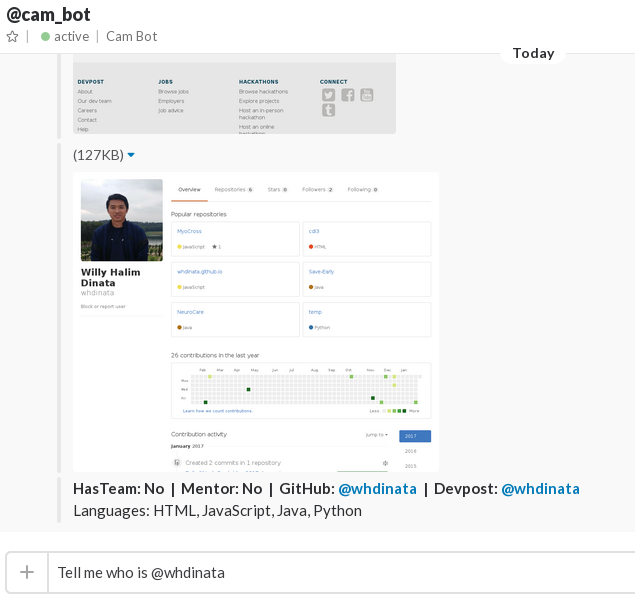635x614 pixels.
Task: Click the plus attachment button
Action: coord(27,572)
